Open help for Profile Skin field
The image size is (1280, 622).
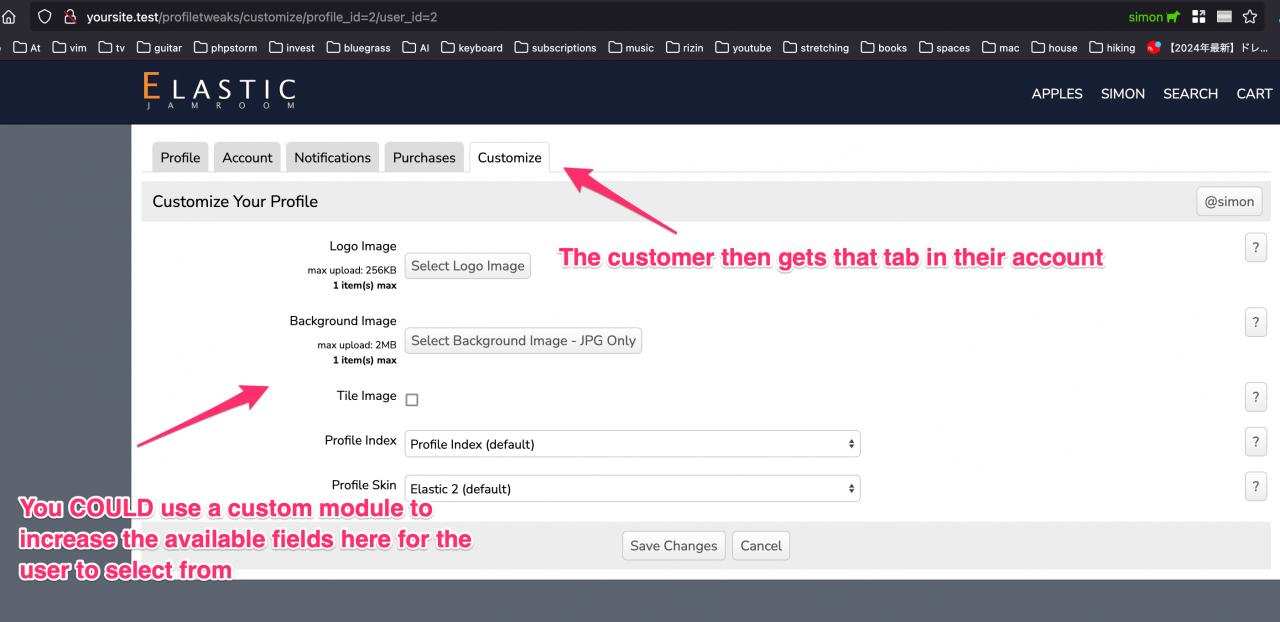[x=1255, y=486]
